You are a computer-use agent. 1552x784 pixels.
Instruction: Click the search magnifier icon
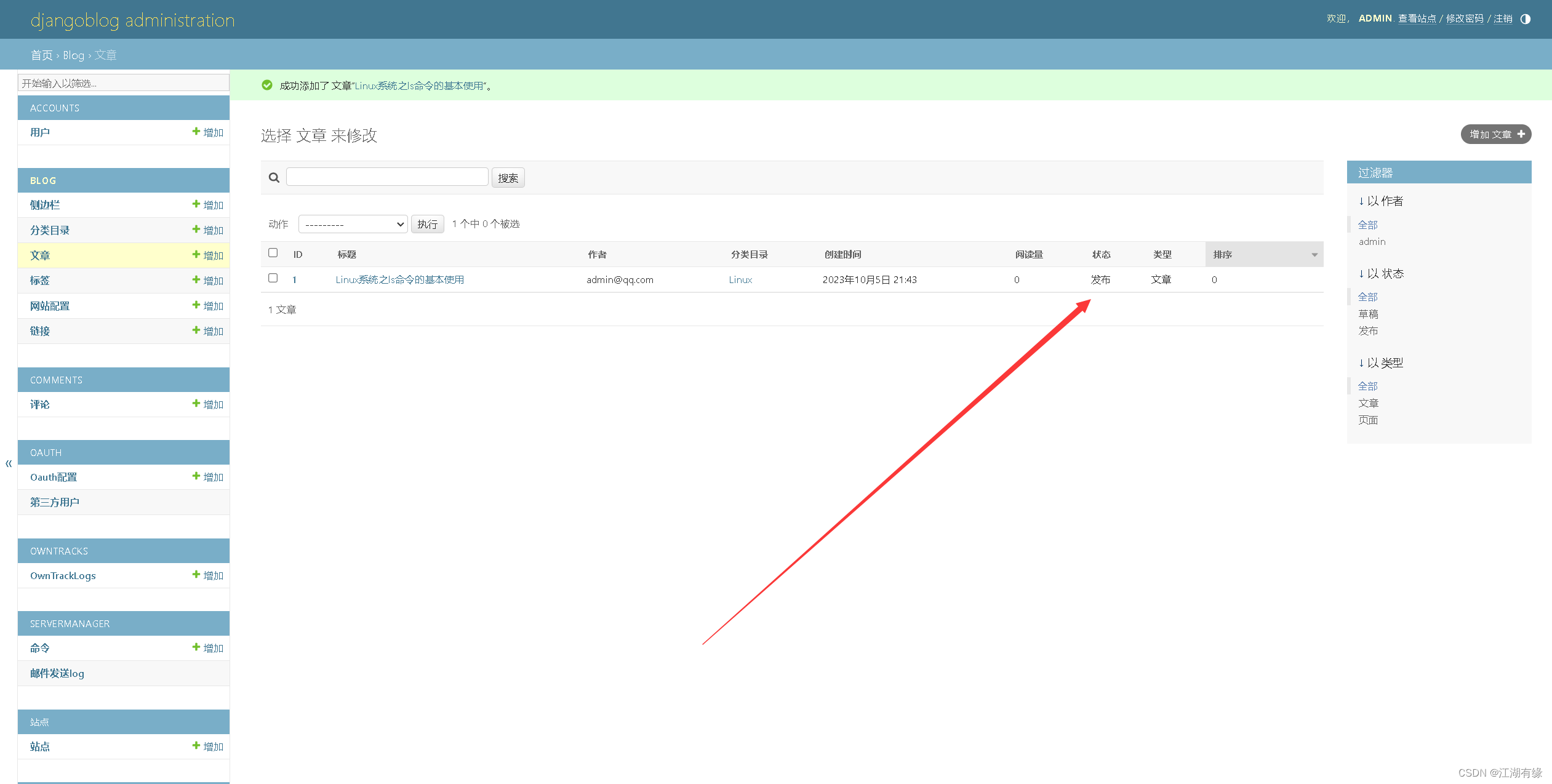click(274, 178)
